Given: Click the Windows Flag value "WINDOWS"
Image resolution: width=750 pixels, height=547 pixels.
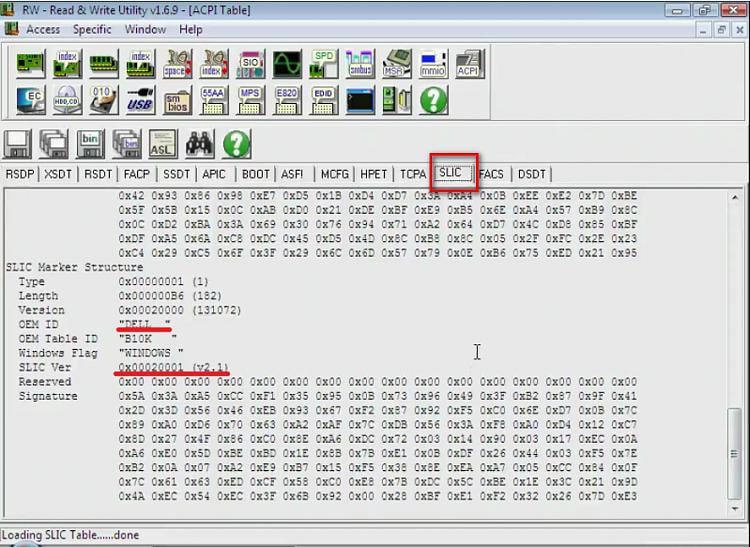Looking at the screenshot, I should 151,353.
